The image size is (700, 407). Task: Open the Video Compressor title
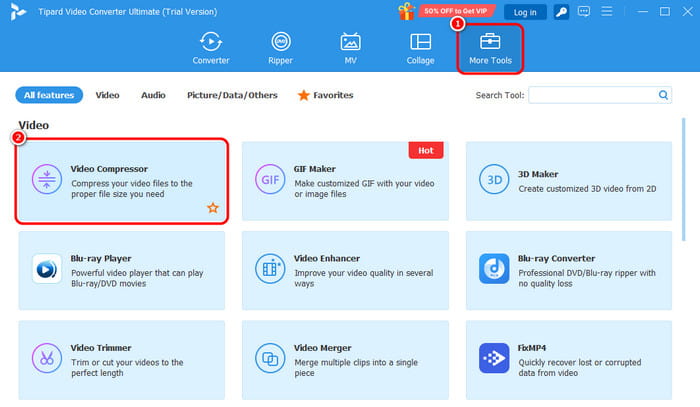pos(109,169)
